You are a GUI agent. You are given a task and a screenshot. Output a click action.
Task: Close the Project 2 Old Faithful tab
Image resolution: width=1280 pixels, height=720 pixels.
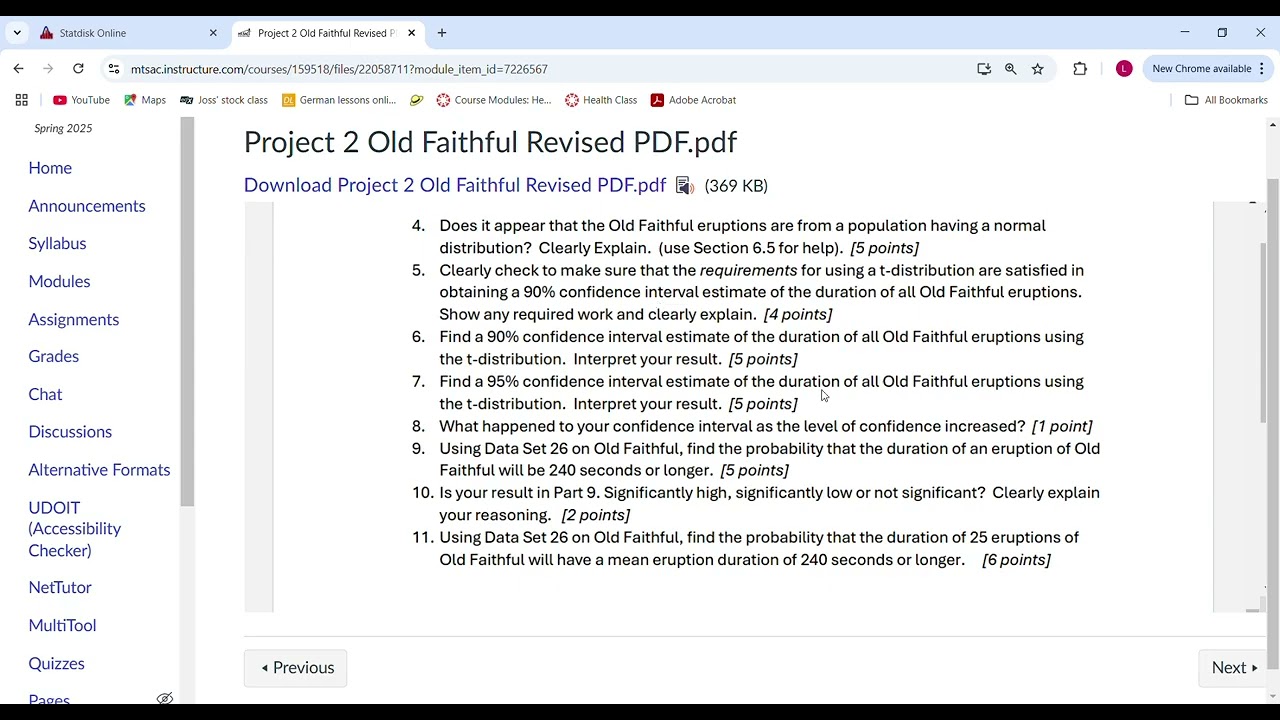411,33
